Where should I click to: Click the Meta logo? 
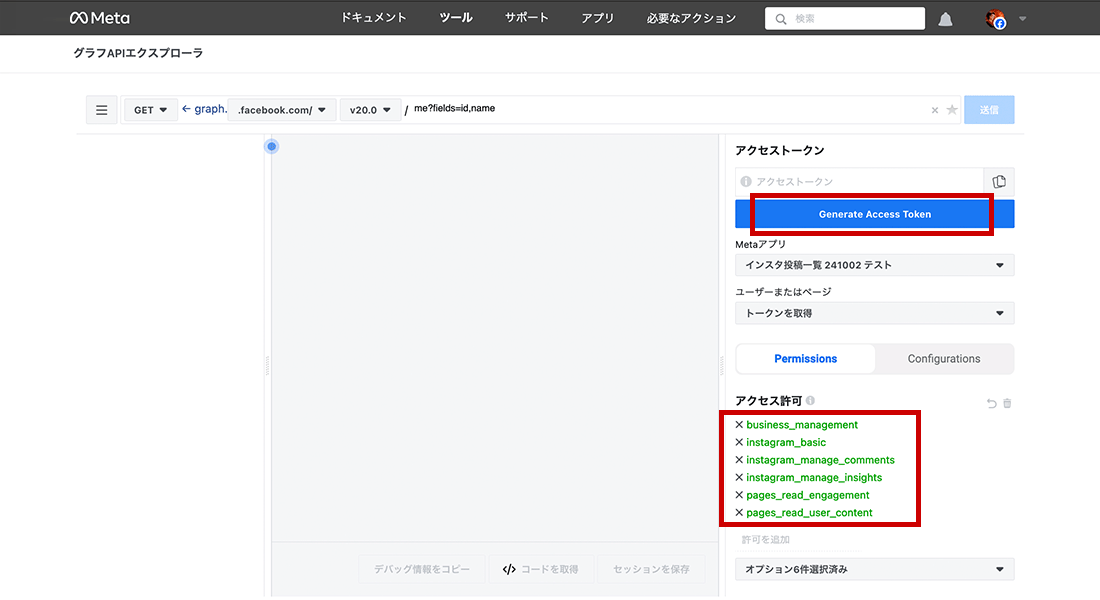tap(100, 18)
